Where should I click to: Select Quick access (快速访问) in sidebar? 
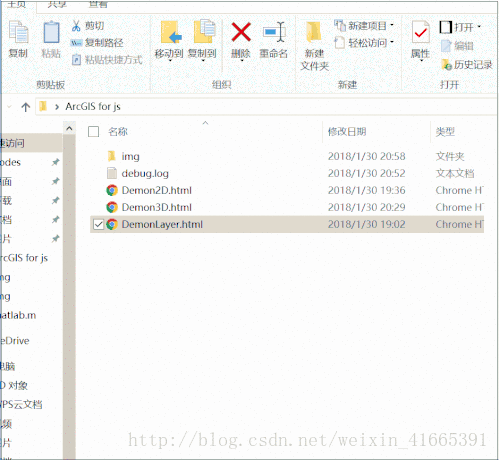[x=32, y=143]
